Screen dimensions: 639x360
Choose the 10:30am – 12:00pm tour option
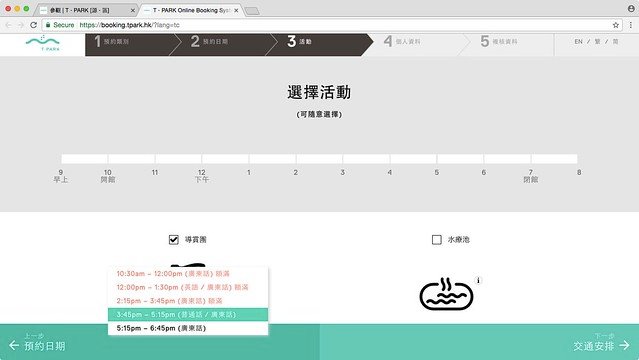tap(188, 274)
